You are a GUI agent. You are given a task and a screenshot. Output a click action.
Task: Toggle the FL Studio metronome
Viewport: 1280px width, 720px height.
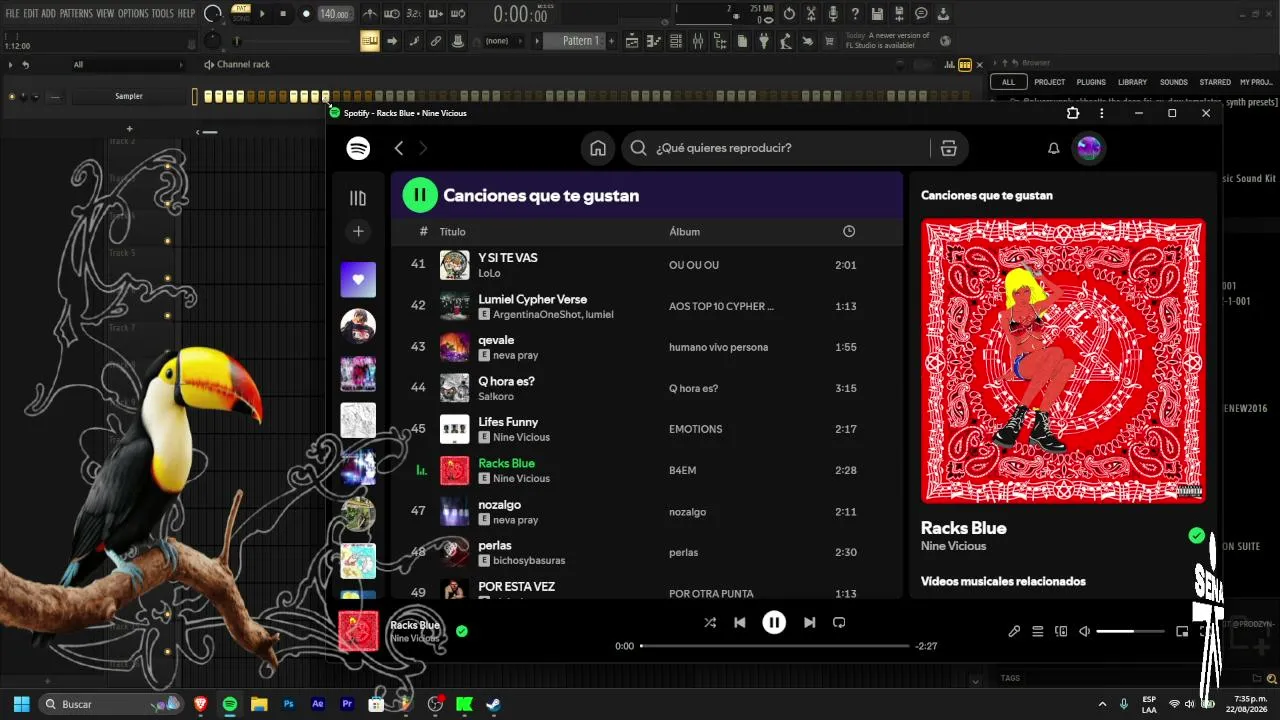pos(370,14)
